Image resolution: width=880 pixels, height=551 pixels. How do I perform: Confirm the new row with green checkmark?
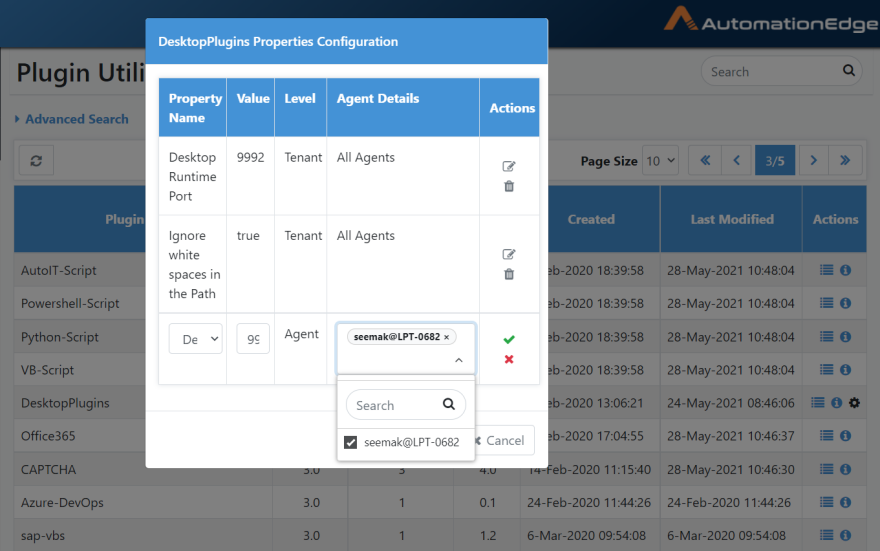pos(508,339)
